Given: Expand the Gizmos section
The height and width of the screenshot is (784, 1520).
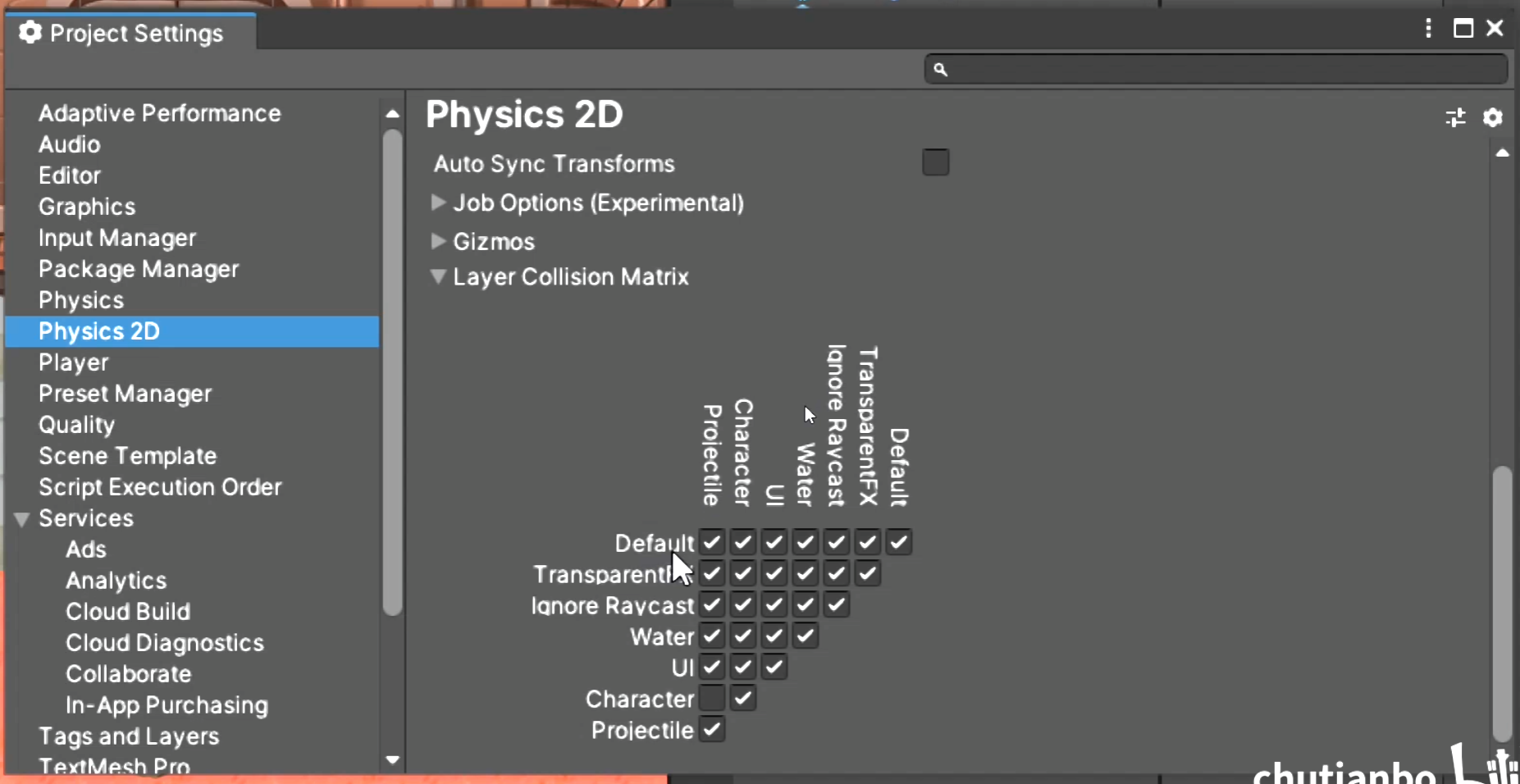Looking at the screenshot, I should pos(439,241).
